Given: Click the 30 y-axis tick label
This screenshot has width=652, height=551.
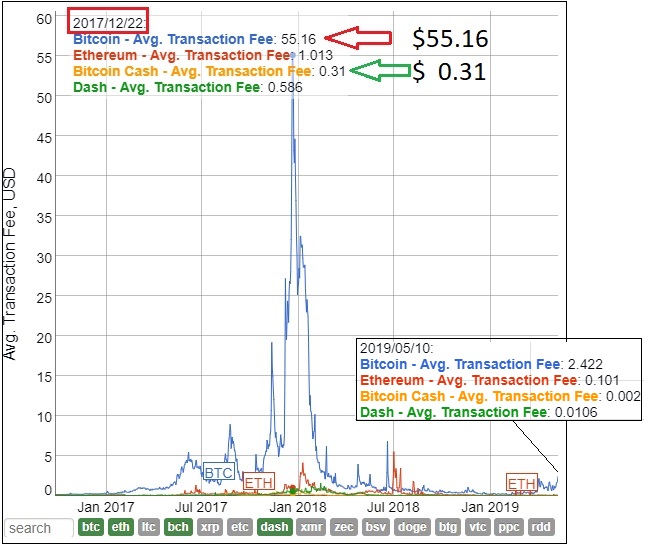Looking at the screenshot, I should (44, 258).
